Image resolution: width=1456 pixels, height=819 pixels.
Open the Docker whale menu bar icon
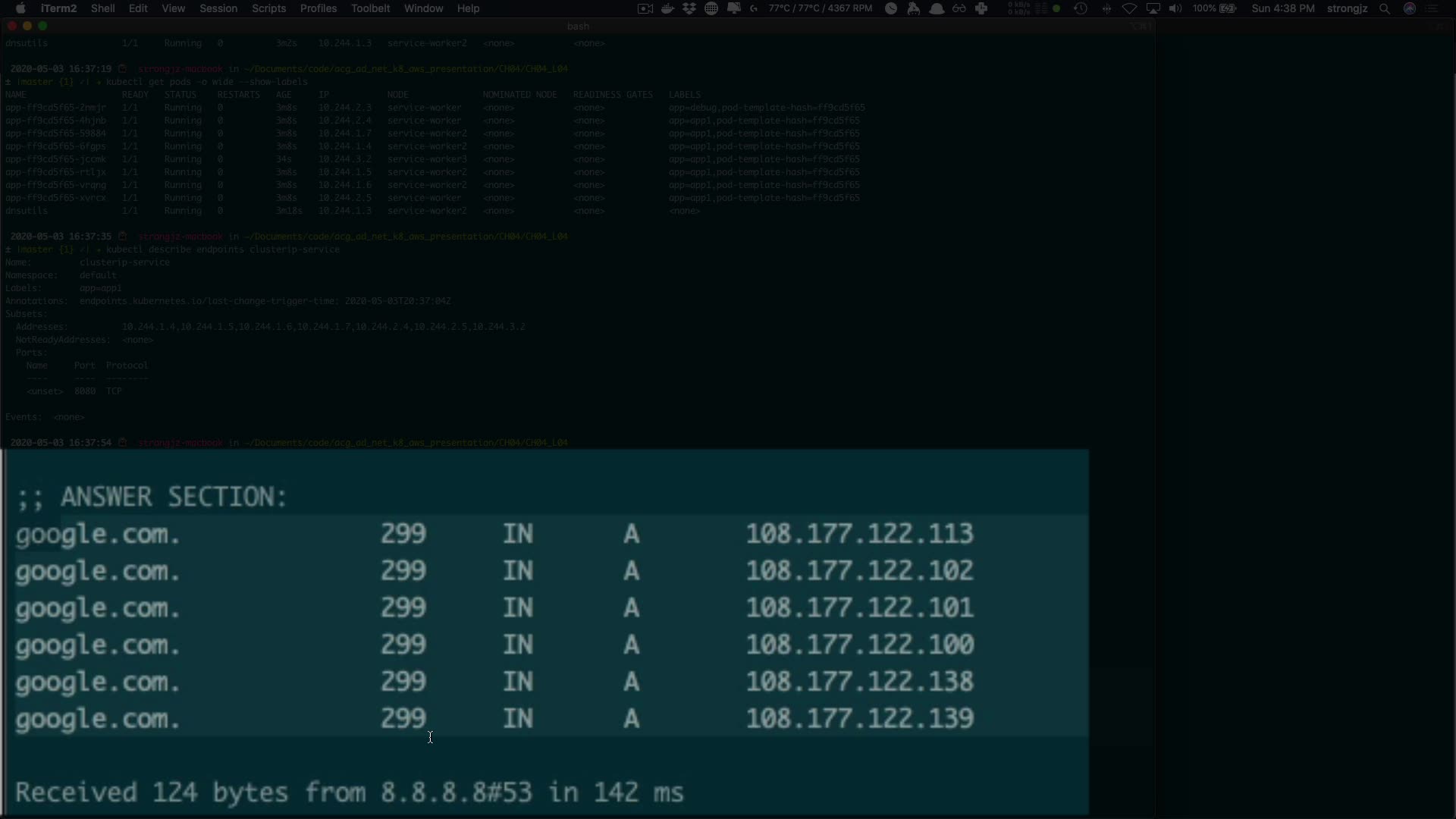(x=668, y=8)
